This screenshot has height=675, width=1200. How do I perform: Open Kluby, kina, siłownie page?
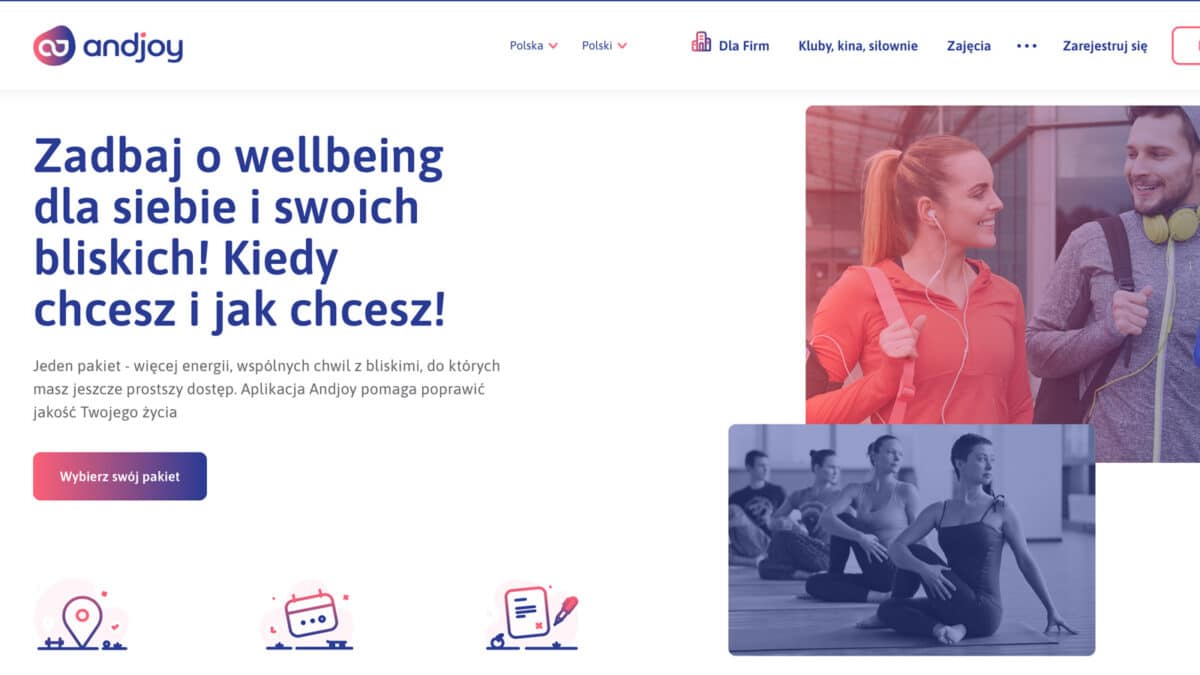(858, 46)
